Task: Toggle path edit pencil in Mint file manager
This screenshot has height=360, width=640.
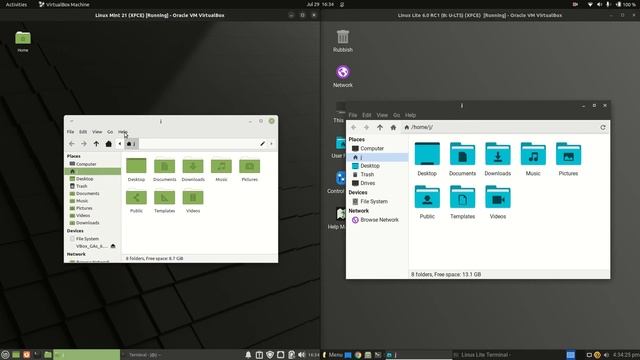Action: point(262,144)
